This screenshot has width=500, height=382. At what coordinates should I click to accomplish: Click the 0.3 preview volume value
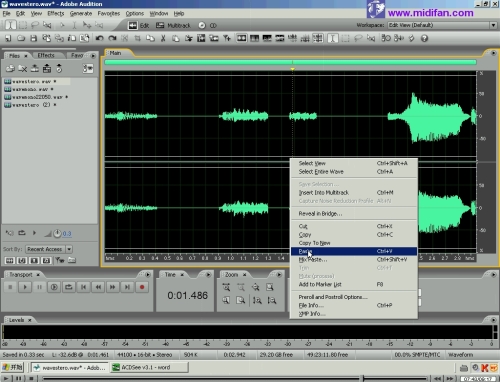pos(67,233)
